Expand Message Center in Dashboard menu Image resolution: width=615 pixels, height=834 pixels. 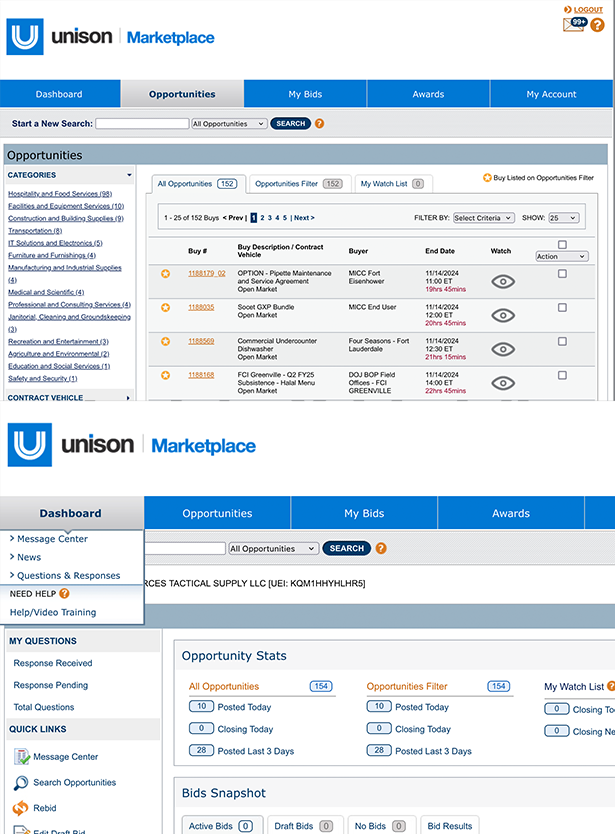[52, 539]
